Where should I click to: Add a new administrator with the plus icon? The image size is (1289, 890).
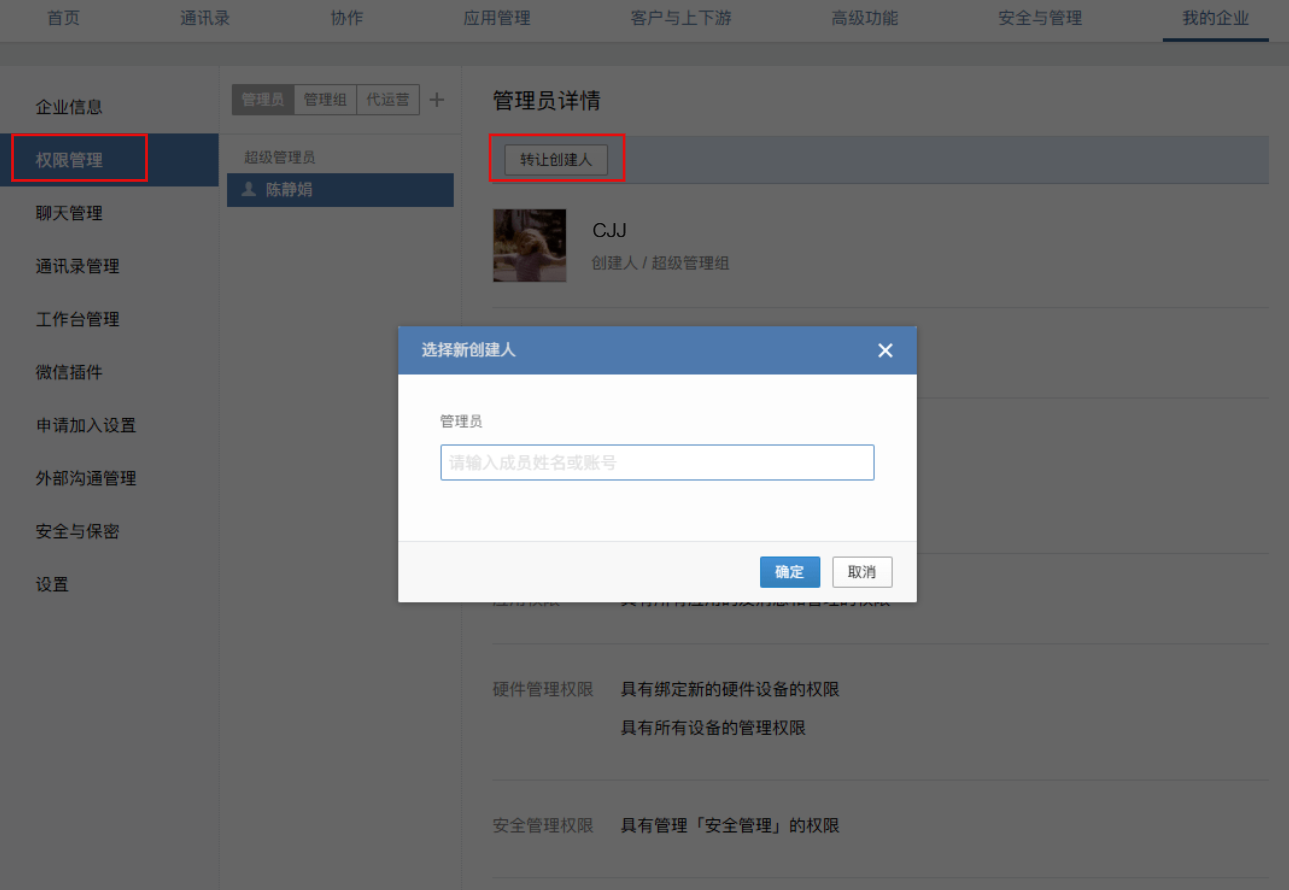tap(436, 100)
